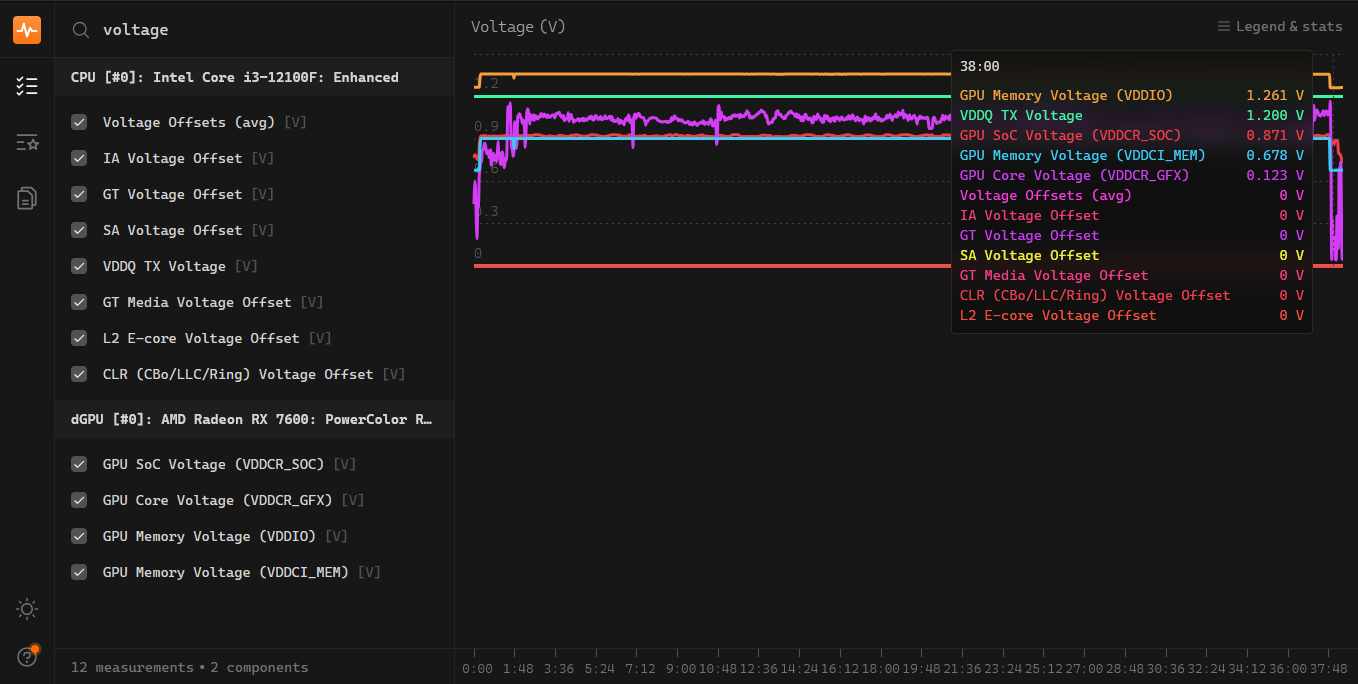
Task: Click the 2 components status text
Action: [259, 667]
